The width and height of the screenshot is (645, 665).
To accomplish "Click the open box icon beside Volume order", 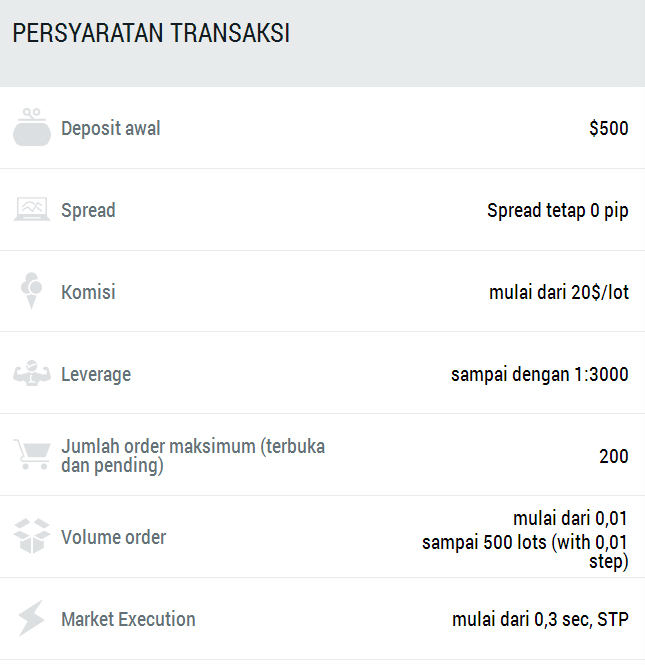I will click(x=32, y=536).
